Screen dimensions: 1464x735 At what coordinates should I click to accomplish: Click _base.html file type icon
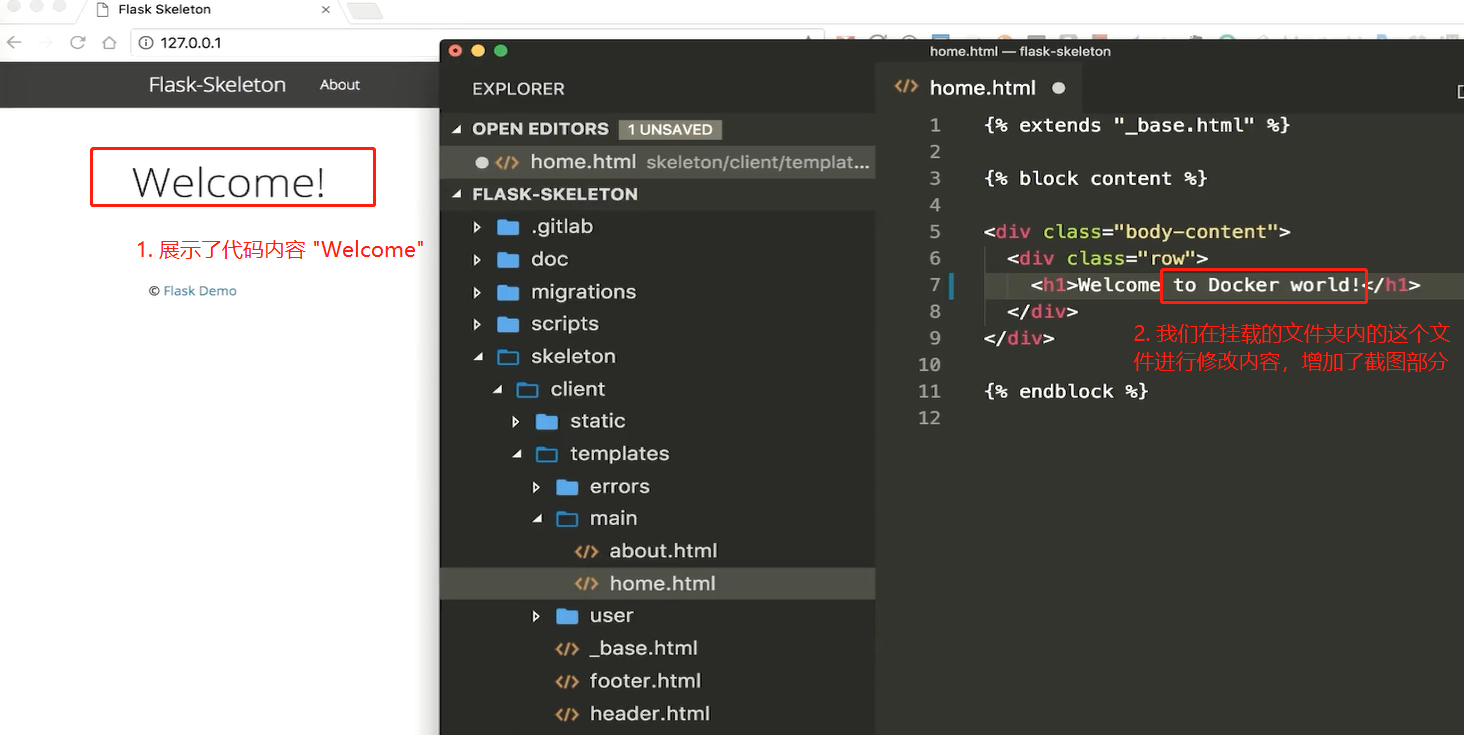pyautogui.click(x=567, y=648)
